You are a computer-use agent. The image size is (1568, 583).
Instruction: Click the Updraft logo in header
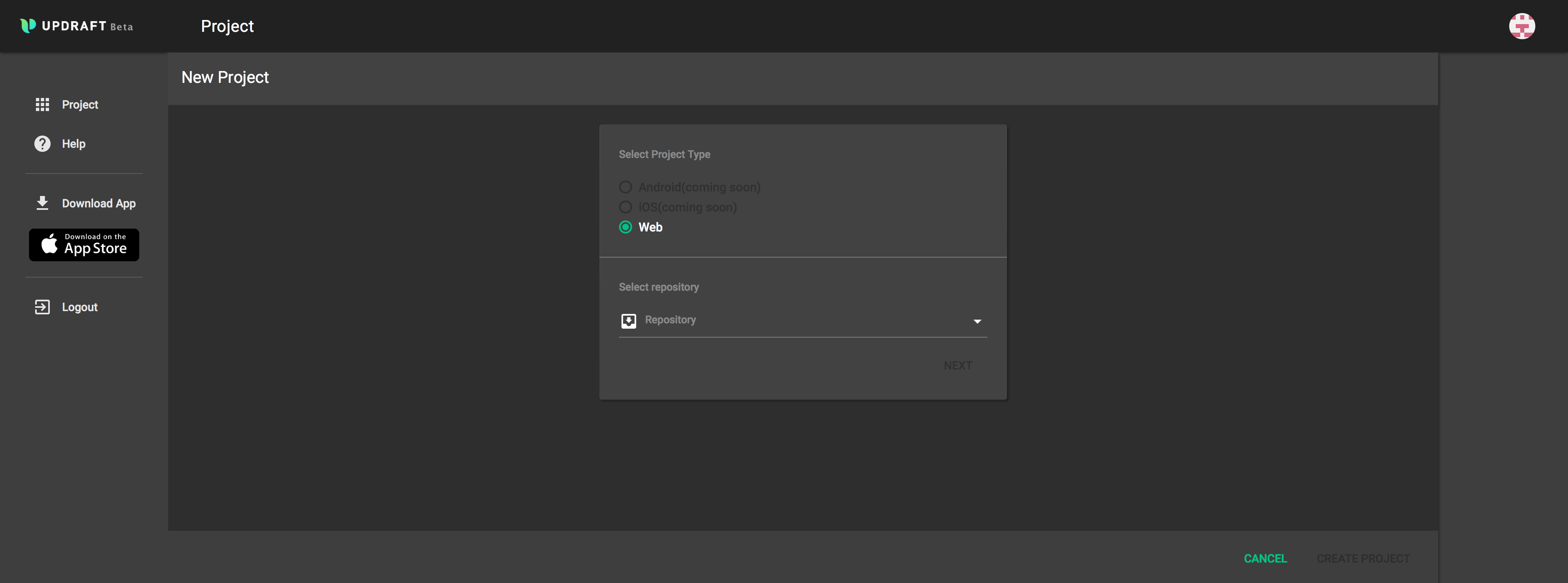[77, 26]
